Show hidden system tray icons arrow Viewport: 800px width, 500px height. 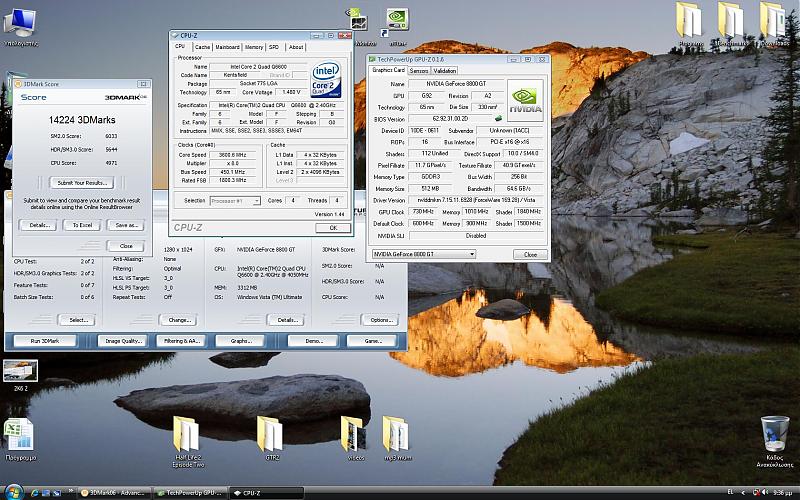(x=743, y=493)
